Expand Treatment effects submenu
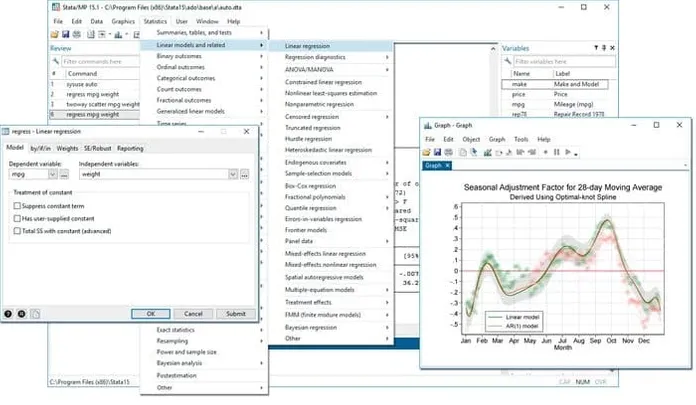Viewport: 696px width, 405px height. point(387,302)
